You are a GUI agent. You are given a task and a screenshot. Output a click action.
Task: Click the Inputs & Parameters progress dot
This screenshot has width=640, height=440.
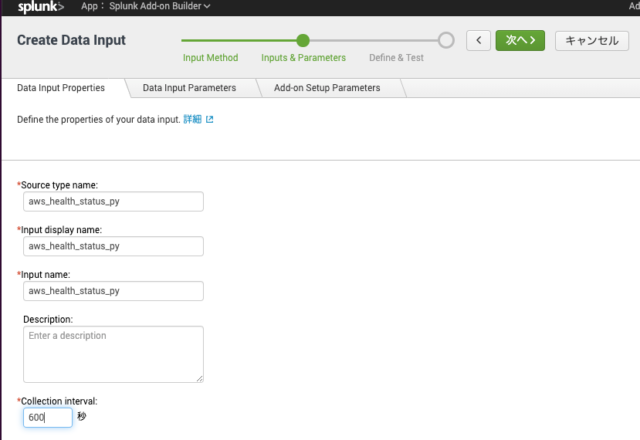pyautogui.click(x=303, y=40)
